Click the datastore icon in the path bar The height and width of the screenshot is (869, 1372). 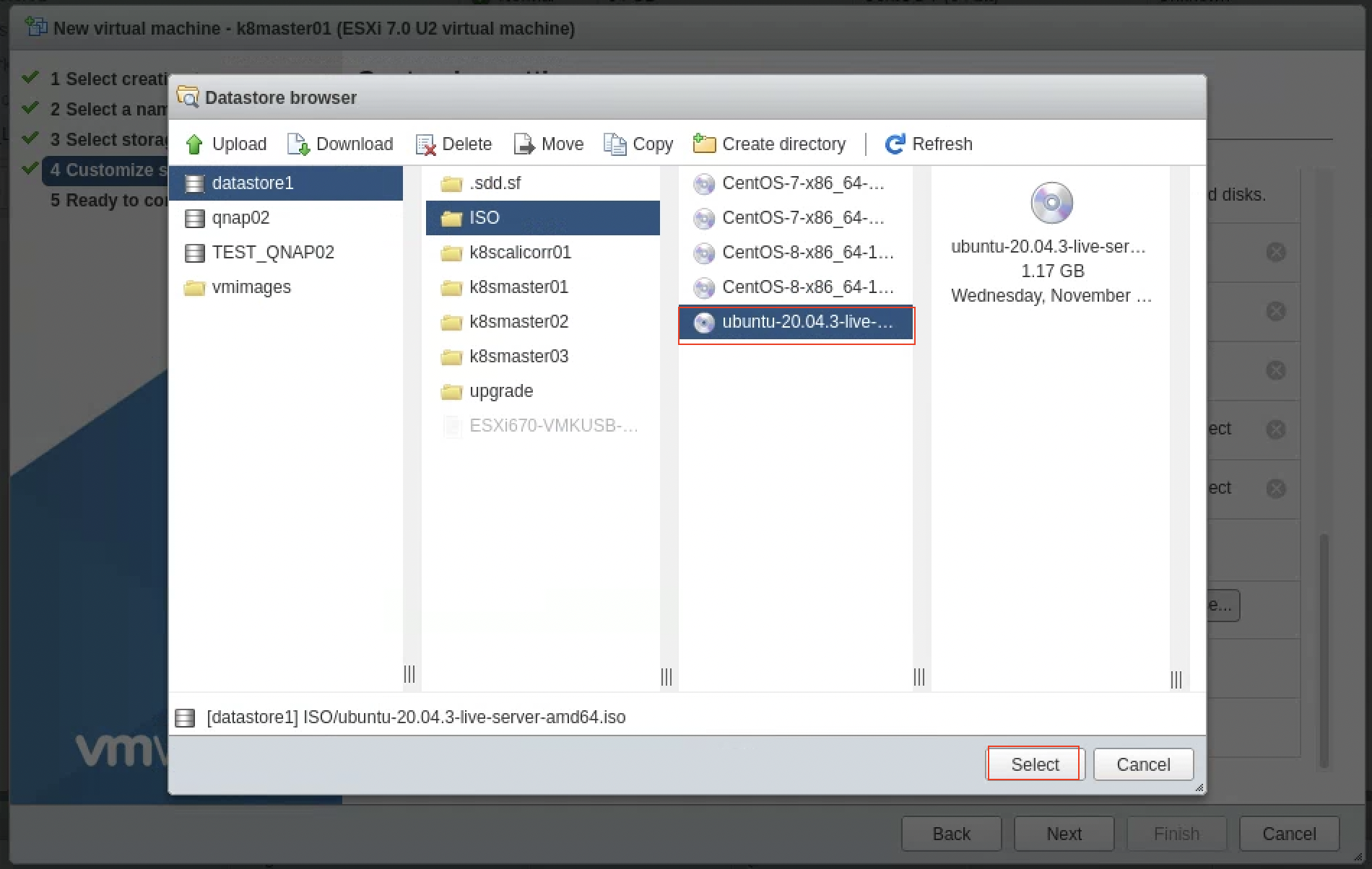(x=186, y=717)
